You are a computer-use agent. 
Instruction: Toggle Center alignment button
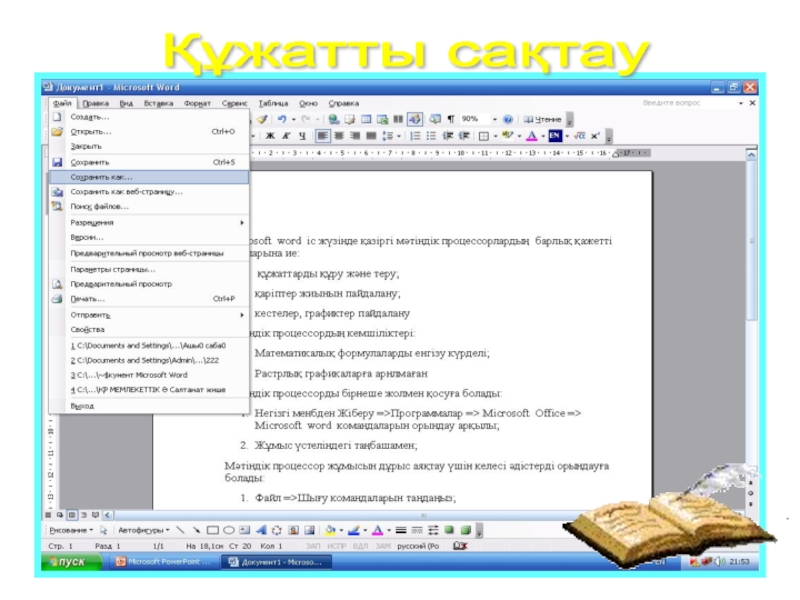point(339,136)
